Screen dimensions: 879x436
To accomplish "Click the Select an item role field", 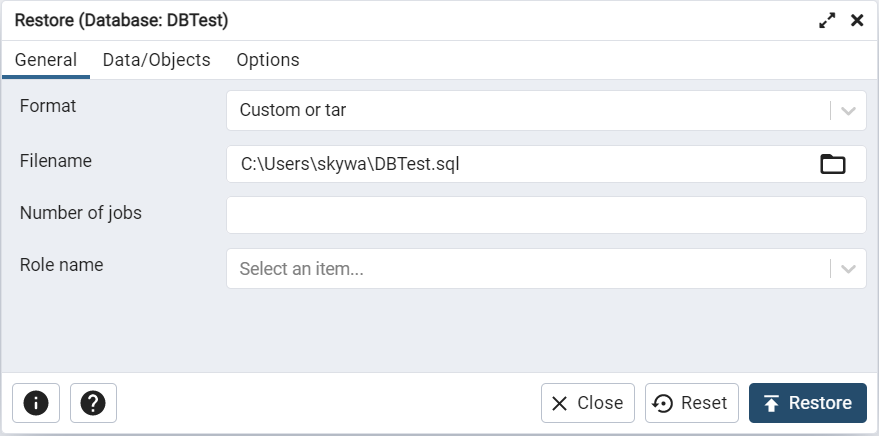I will point(527,269).
